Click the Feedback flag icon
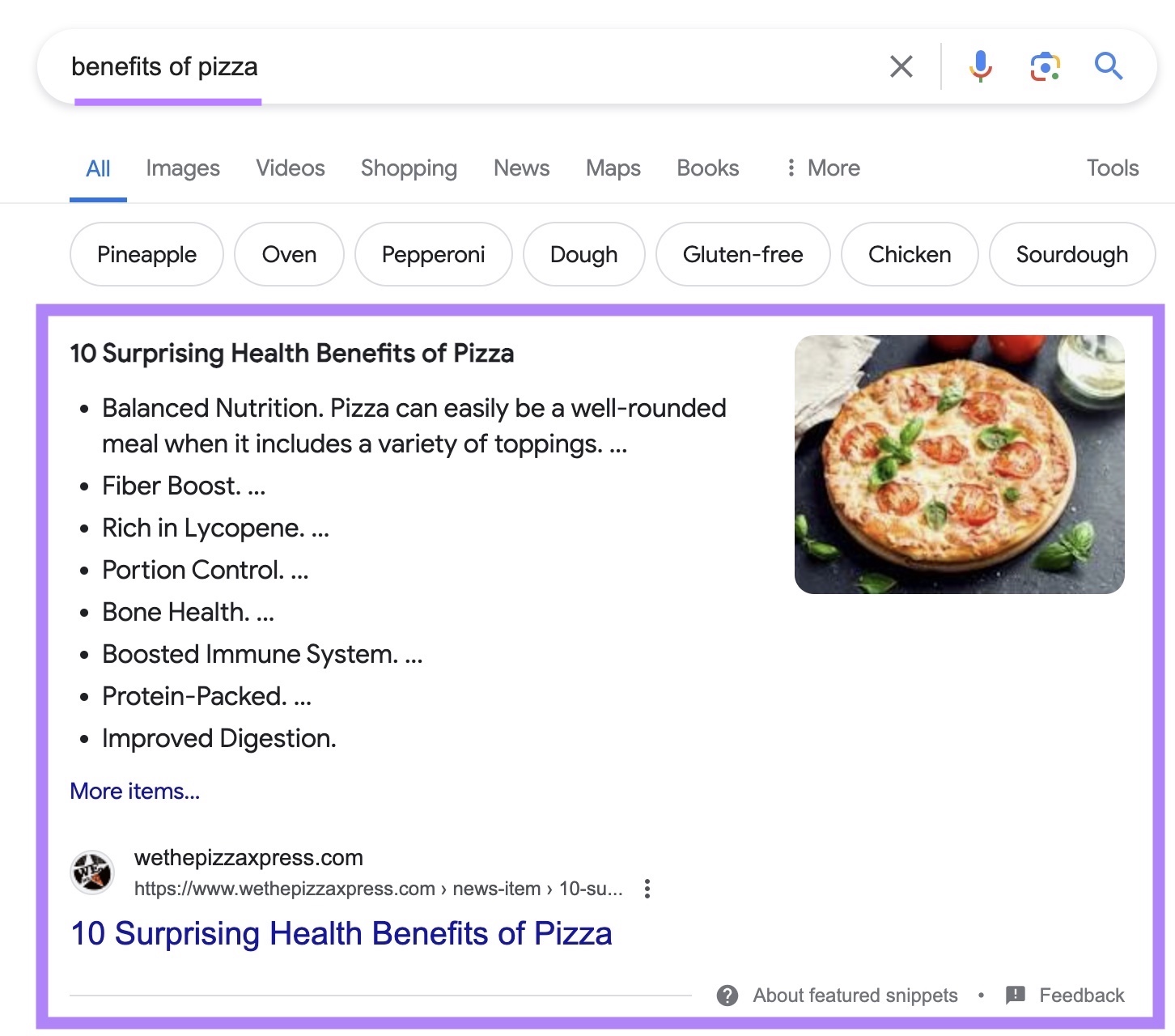This screenshot has height=1036, width=1175. coord(1014,995)
